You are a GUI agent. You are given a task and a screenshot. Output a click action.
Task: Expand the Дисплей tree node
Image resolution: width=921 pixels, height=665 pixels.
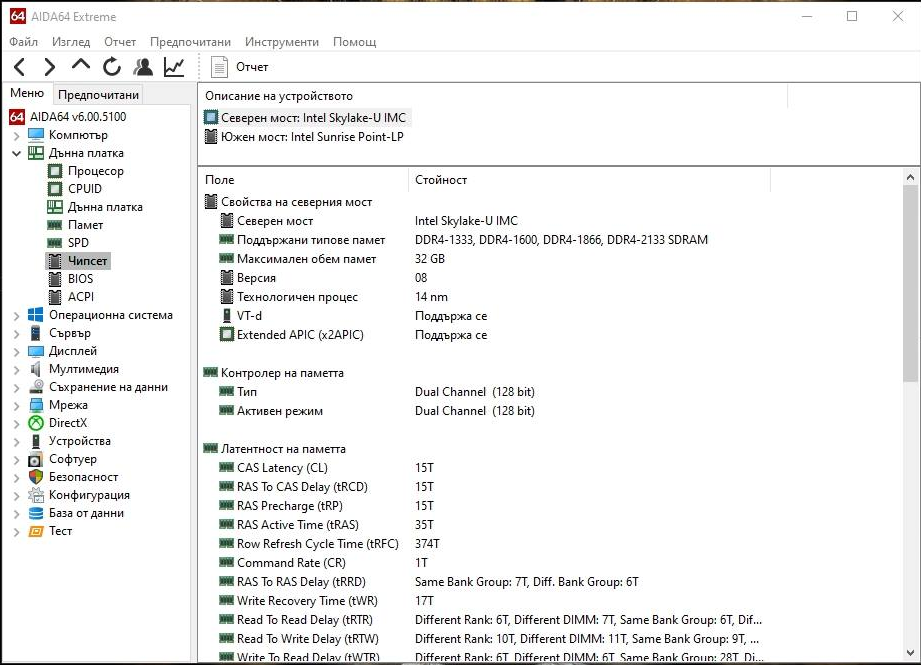(16, 352)
